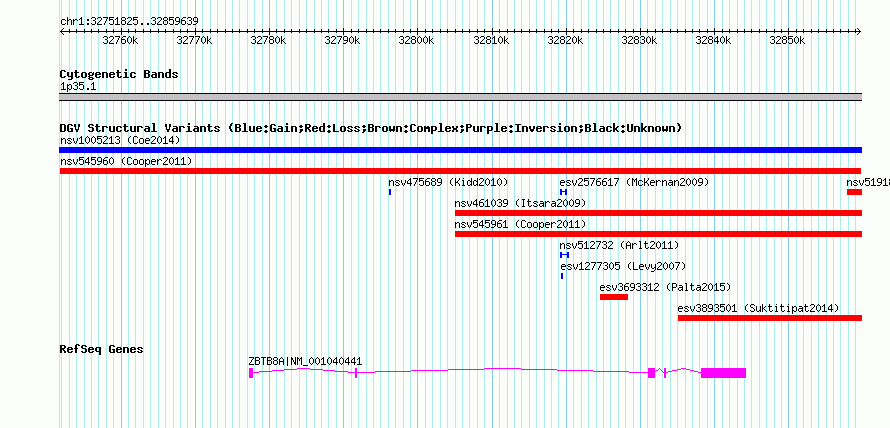This screenshot has width=890, height=428.
Task: Click the RefSeq Genes track title
Action: click(102, 349)
